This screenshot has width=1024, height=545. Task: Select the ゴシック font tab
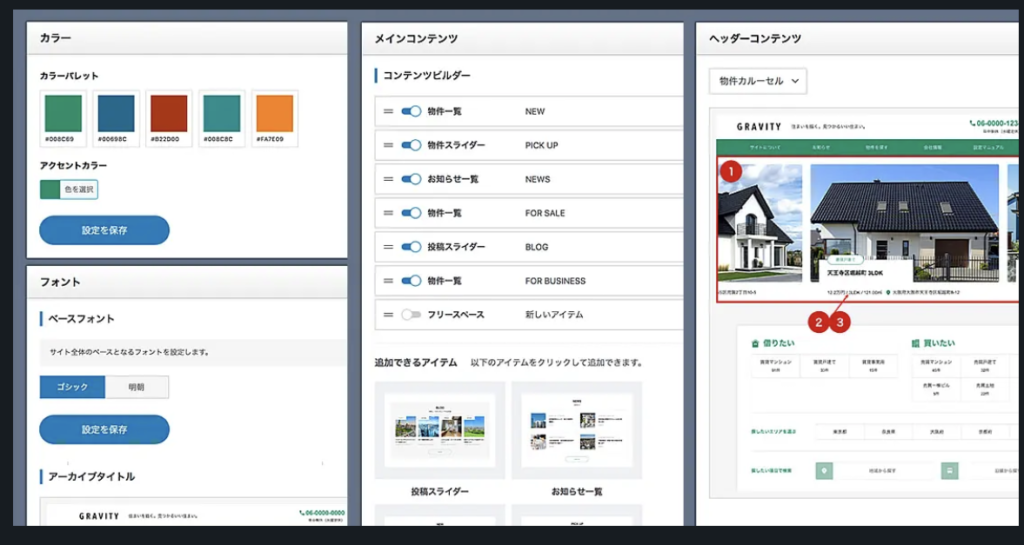(x=72, y=387)
